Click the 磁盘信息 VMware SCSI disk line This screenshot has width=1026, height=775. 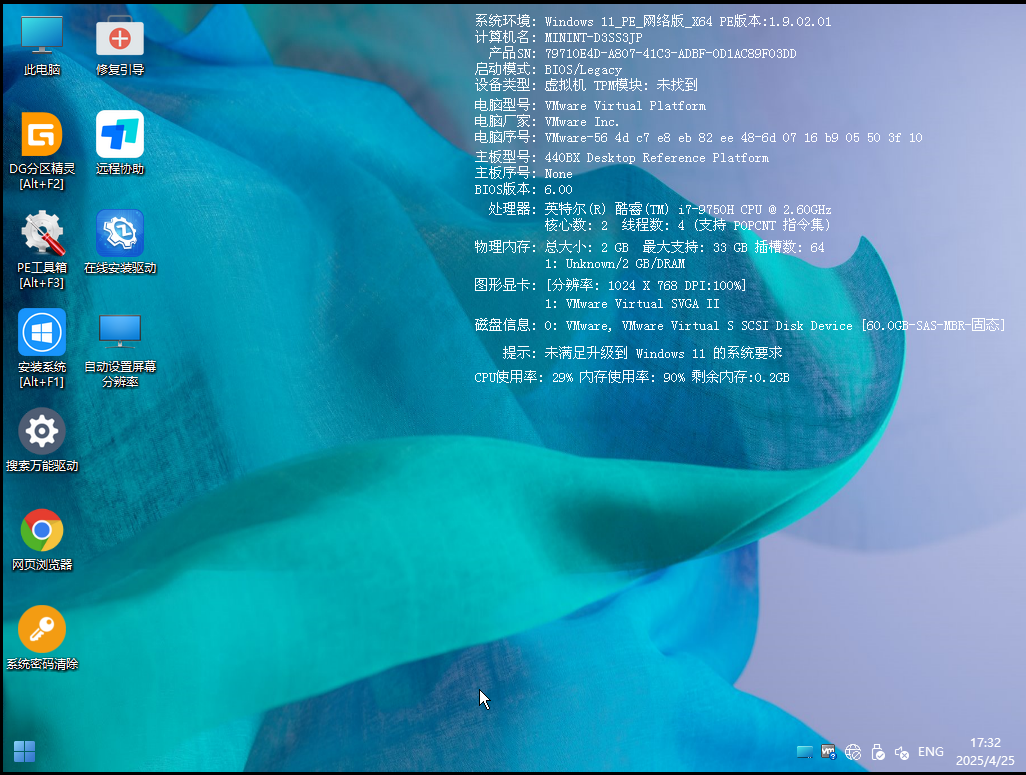739,325
